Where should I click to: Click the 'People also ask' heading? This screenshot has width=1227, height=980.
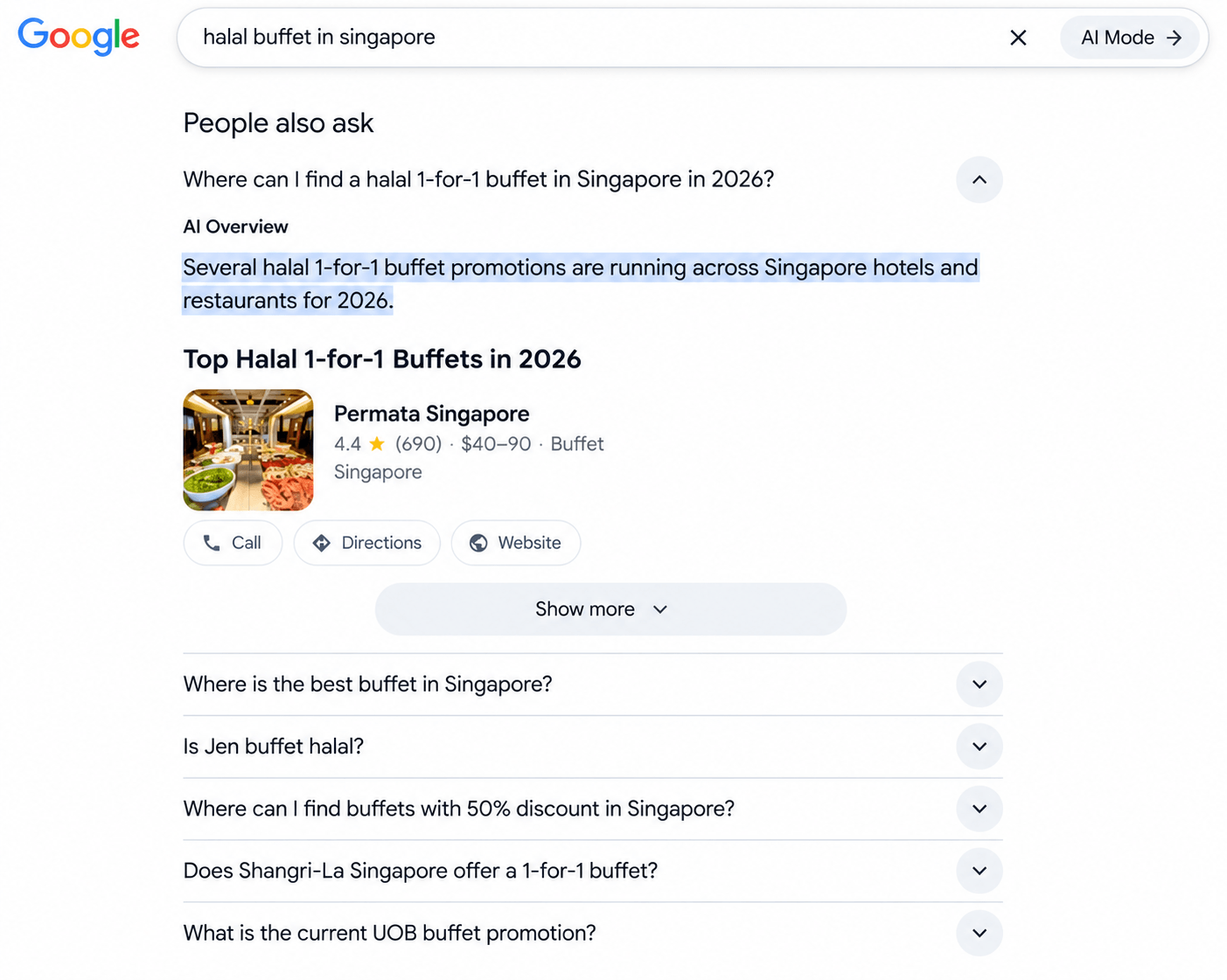pos(278,123)
